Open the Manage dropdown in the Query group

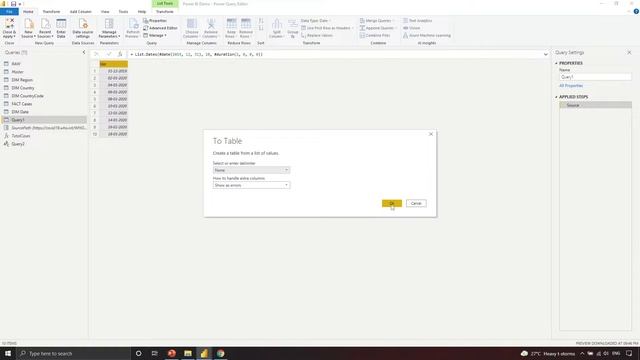(155, 35)
